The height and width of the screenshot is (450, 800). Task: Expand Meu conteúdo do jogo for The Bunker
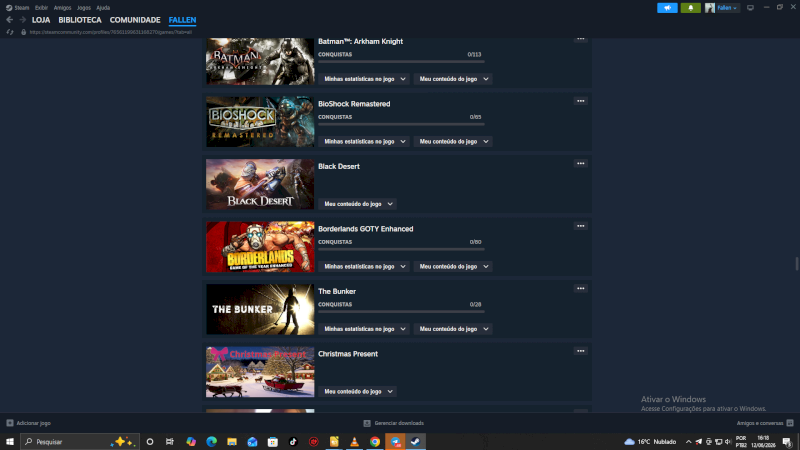coord(453,329)
